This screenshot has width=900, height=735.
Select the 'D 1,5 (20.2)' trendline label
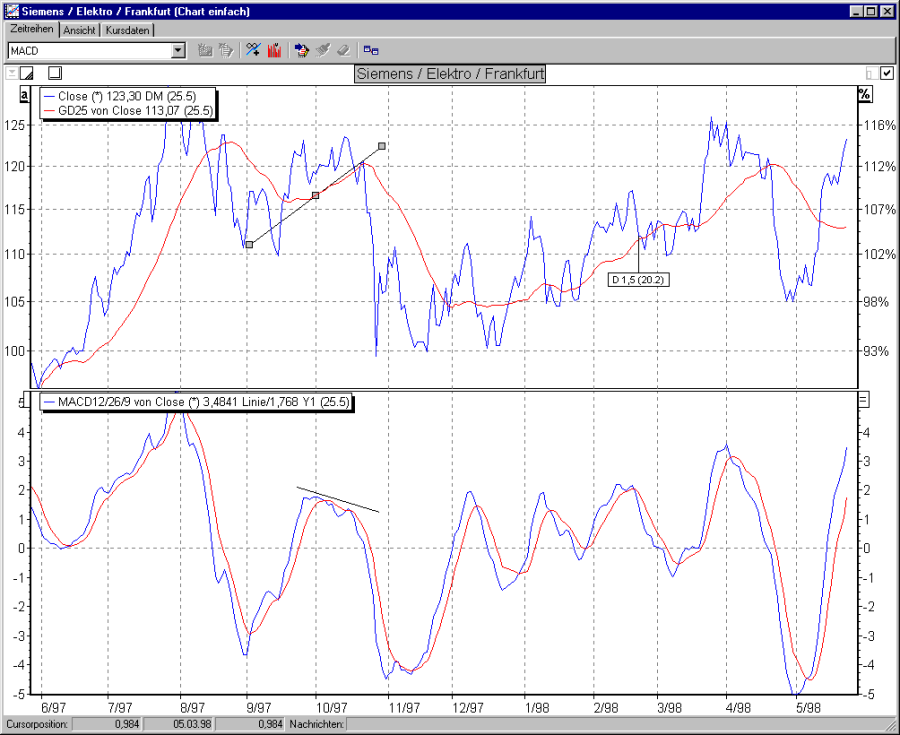(x=639, y=280)
